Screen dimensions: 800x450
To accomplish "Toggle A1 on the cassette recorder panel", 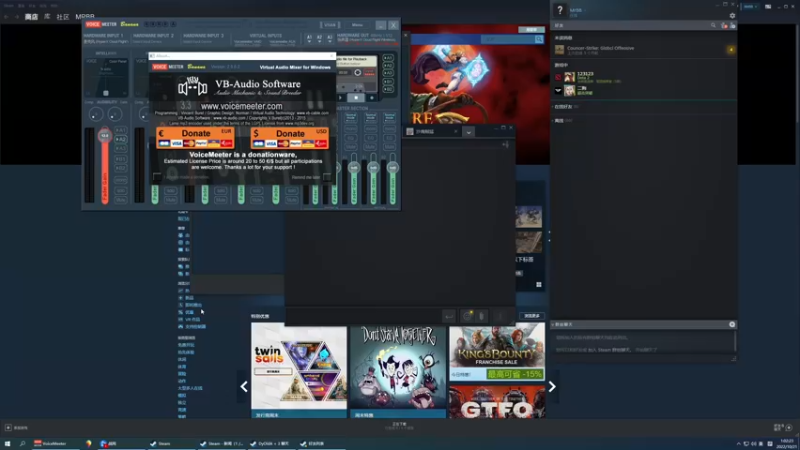I will pyautogui.click(x=388, y=58).
